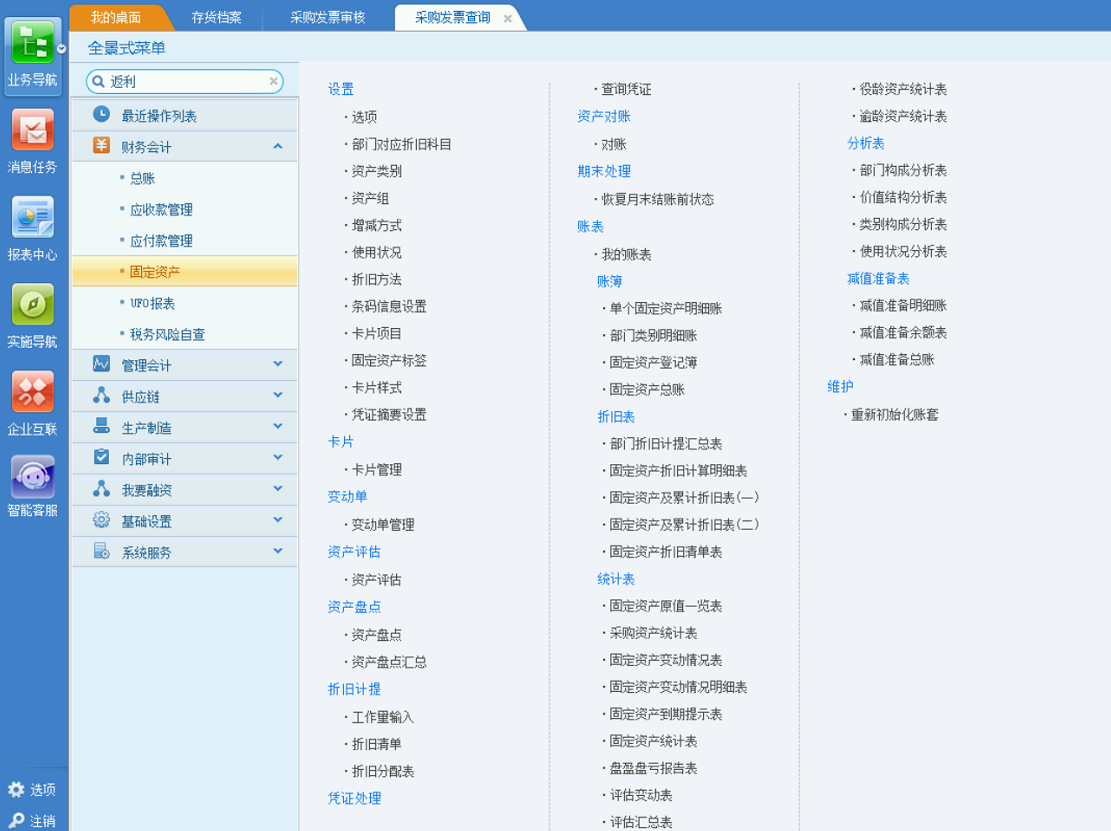Clear the search box with the x icon
This screenshot has height=831, width=1111.
[x=273, y=81]
